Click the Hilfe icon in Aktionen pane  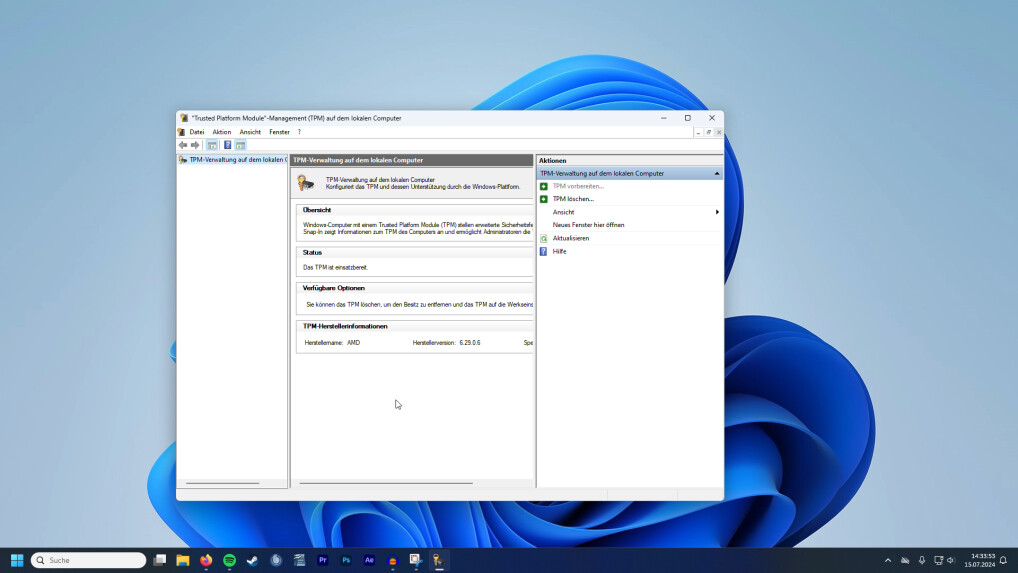pyautogui.click(x=544, y=251)
